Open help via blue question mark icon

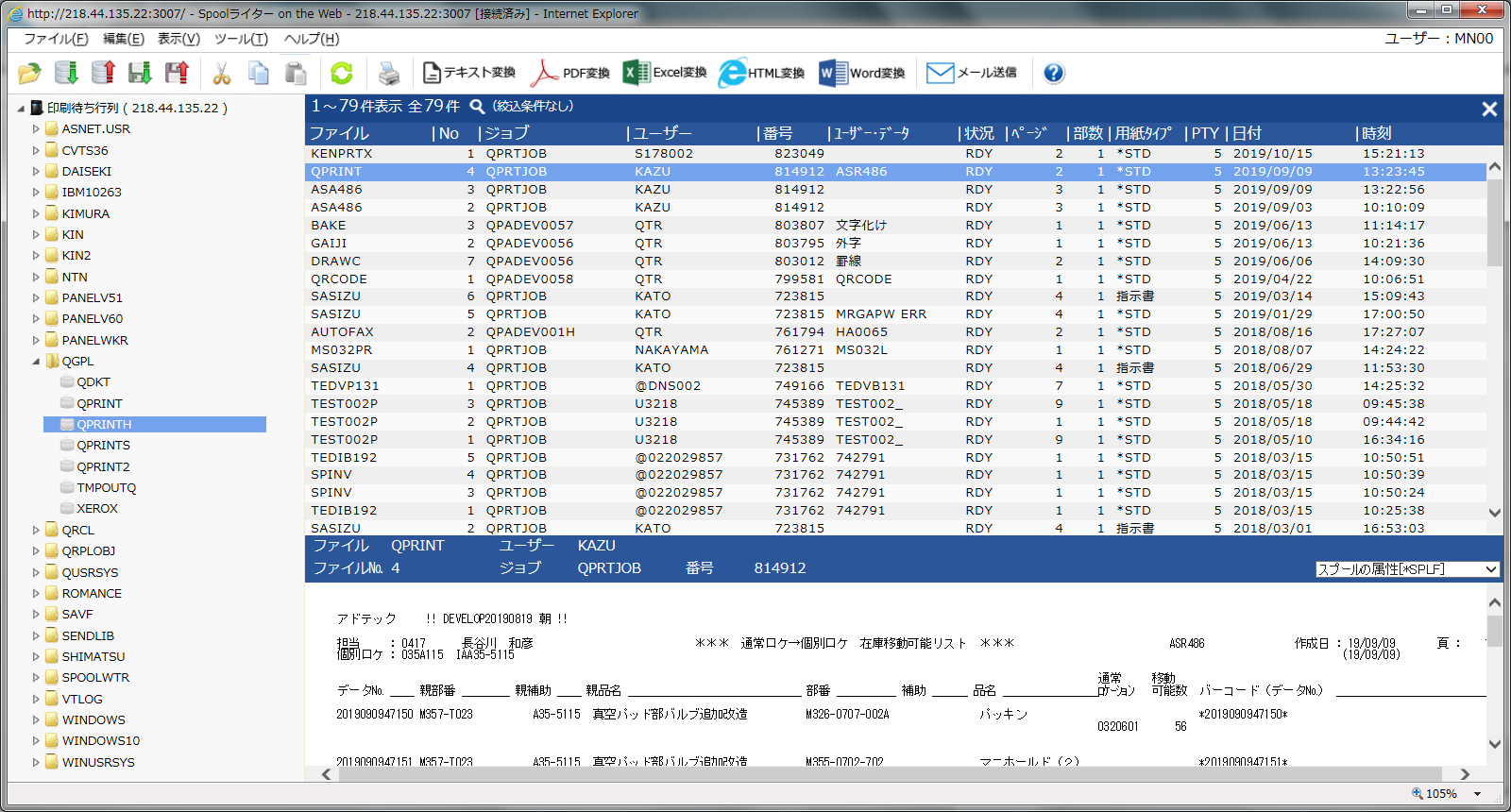tap(1054, 73)
